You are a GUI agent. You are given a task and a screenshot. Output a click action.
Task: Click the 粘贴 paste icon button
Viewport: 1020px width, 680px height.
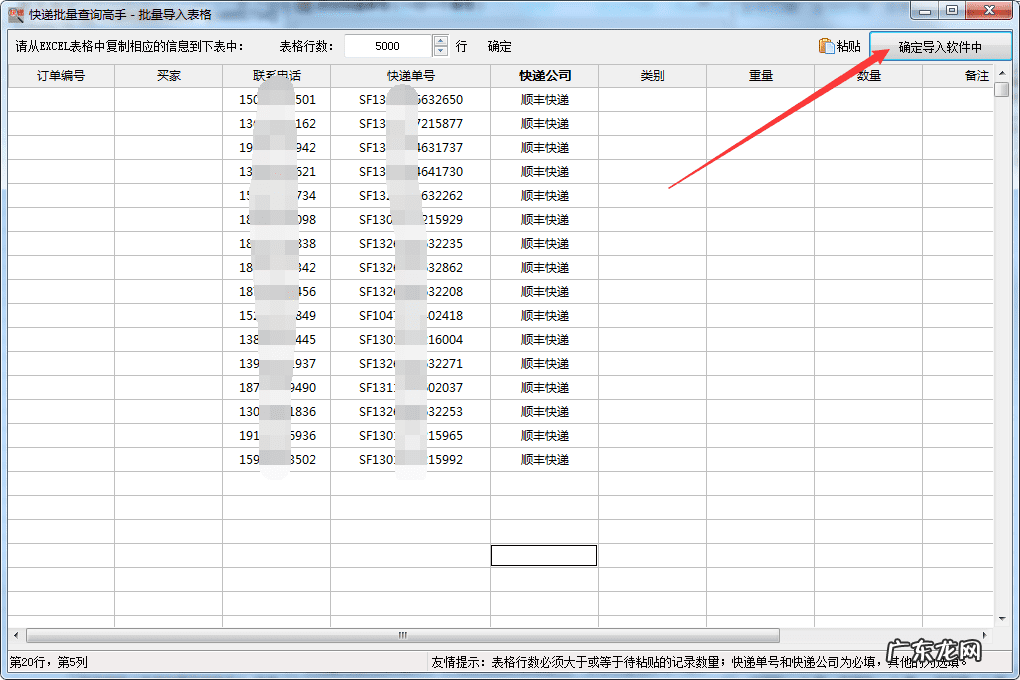(x=839, y=46)
